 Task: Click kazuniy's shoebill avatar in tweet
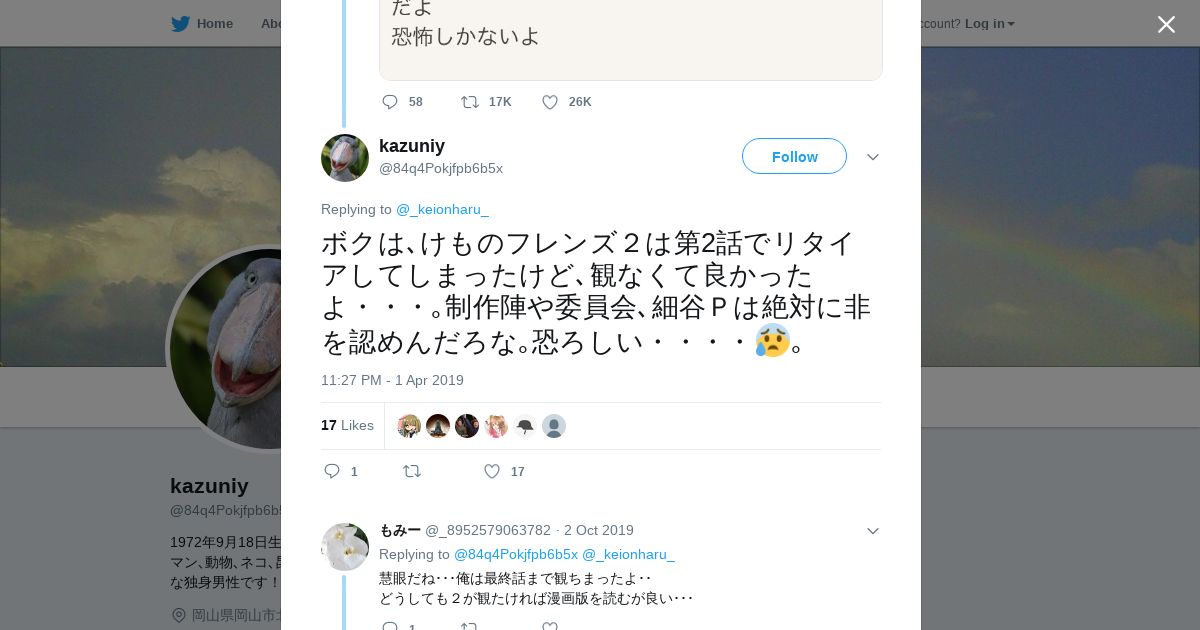(345, 158)
